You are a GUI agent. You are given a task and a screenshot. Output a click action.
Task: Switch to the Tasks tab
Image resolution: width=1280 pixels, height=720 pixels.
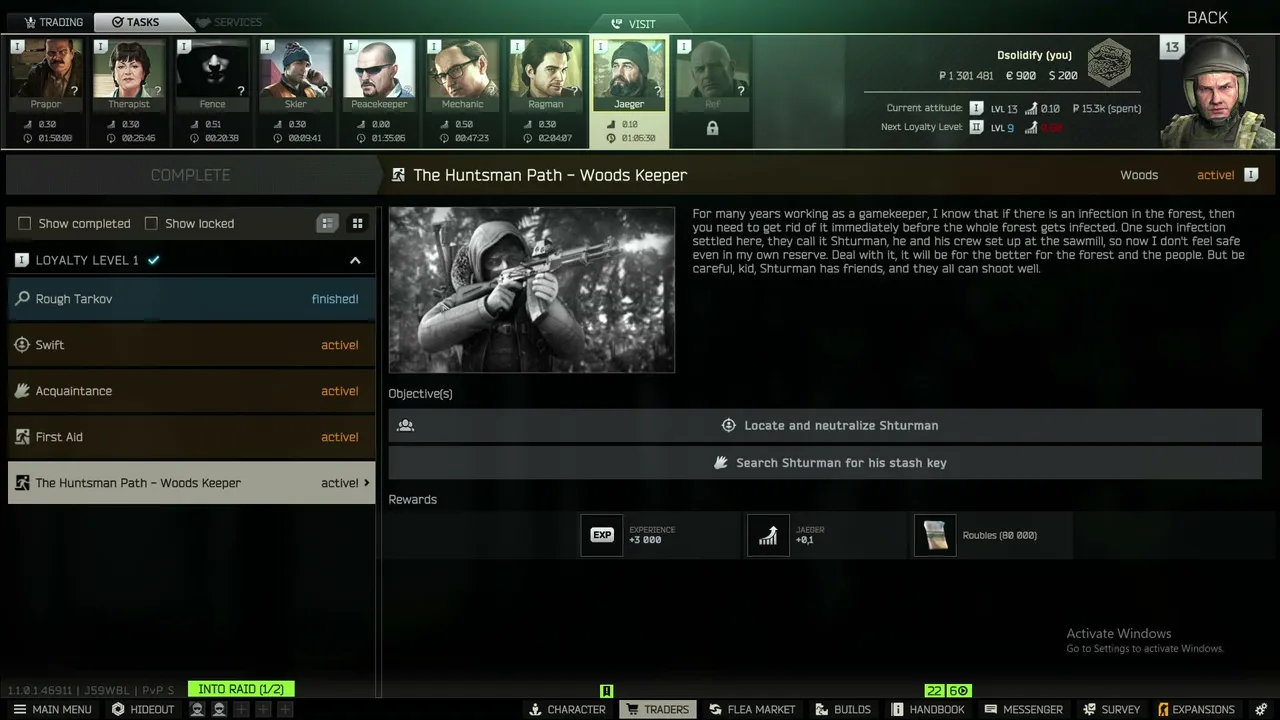pos(136,22)
